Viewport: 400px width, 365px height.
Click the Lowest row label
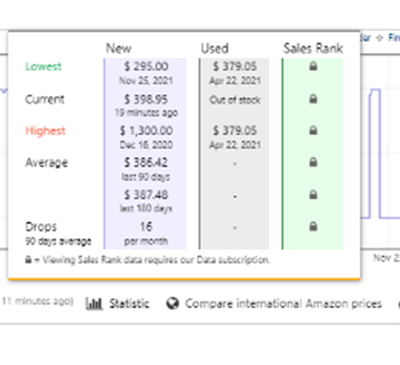(44, 66)
